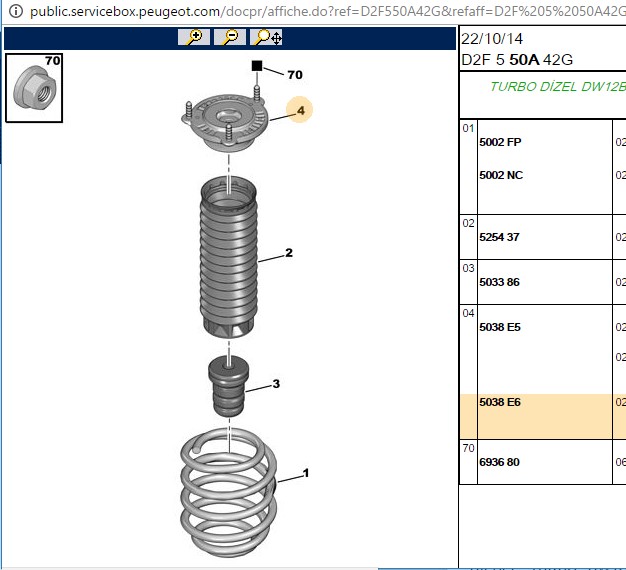Screen dimensions: 626x570
Task: Click the protective bellows boot image
Action: 228,257
